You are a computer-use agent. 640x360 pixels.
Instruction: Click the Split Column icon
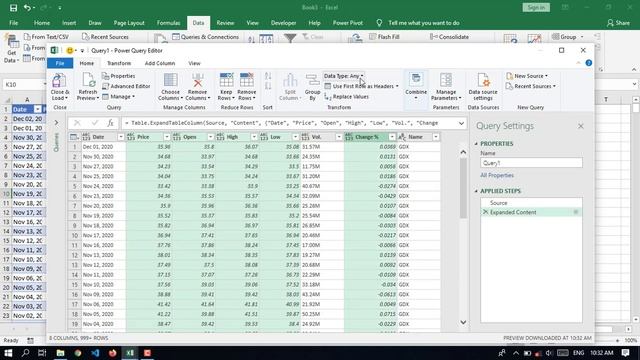pos(290,80)
